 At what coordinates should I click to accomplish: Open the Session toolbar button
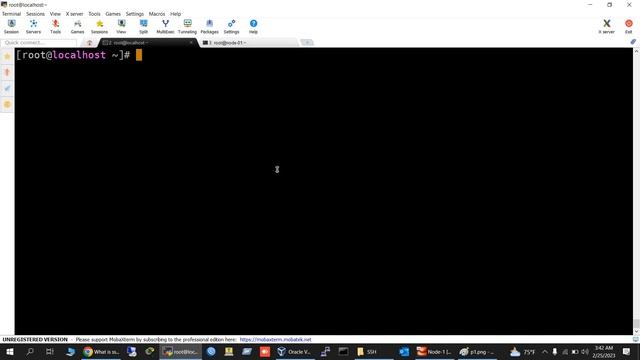click(x=11, y=27)
